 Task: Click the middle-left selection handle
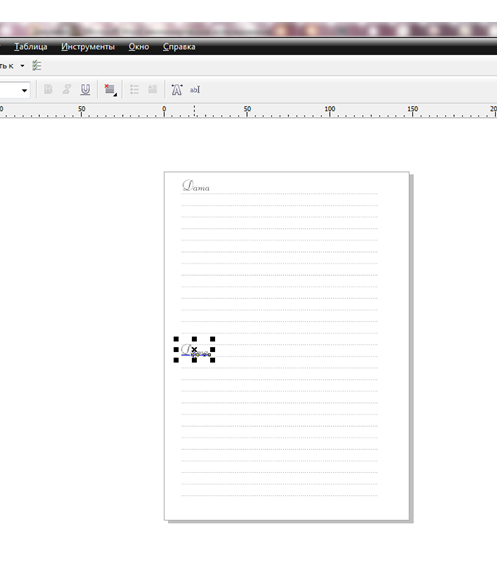click(x=176, y=349)
